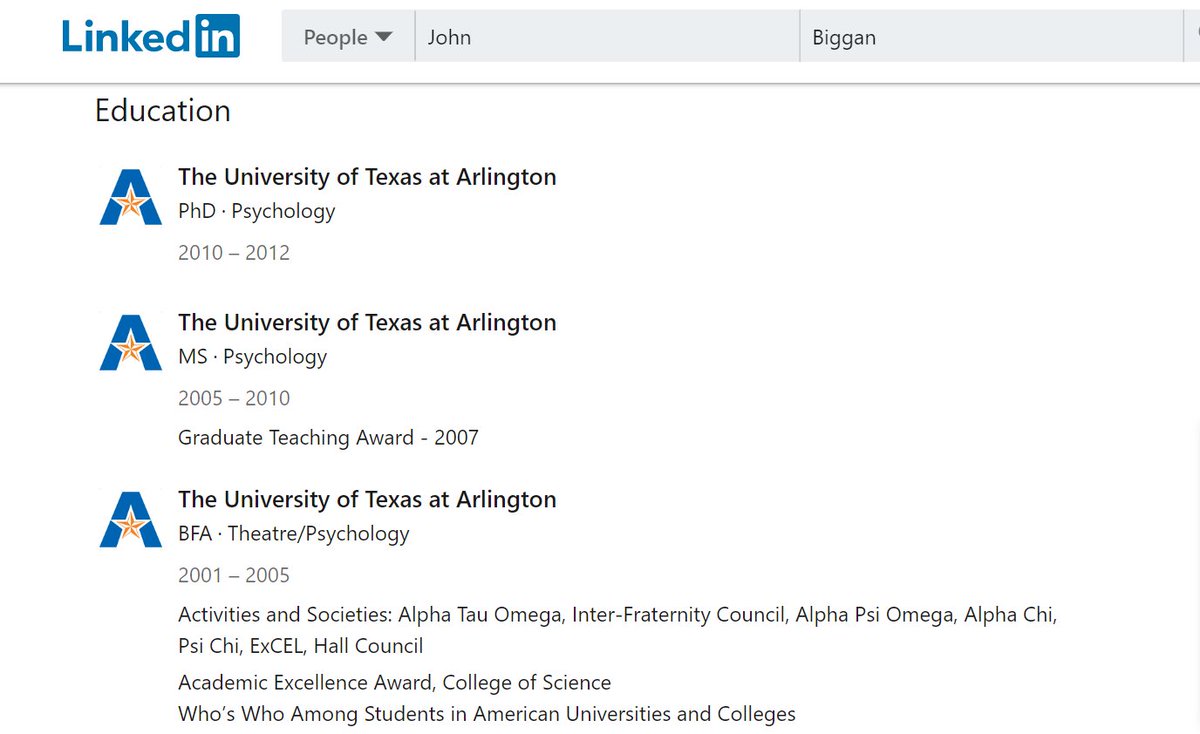Image resolution: width=1200 pixels, height=734 pixels.
Task: Click Graduate Teaching Award - 2007 text
Action: 328,438
